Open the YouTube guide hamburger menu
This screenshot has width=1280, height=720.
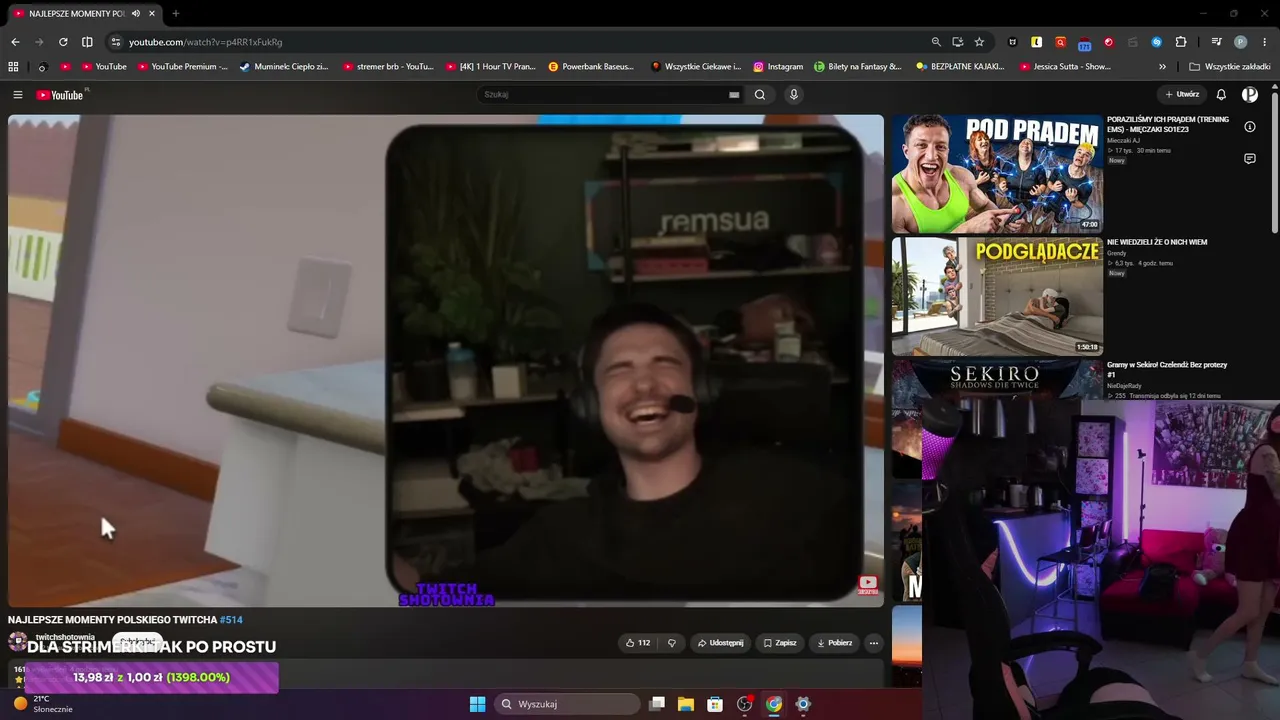18,95
